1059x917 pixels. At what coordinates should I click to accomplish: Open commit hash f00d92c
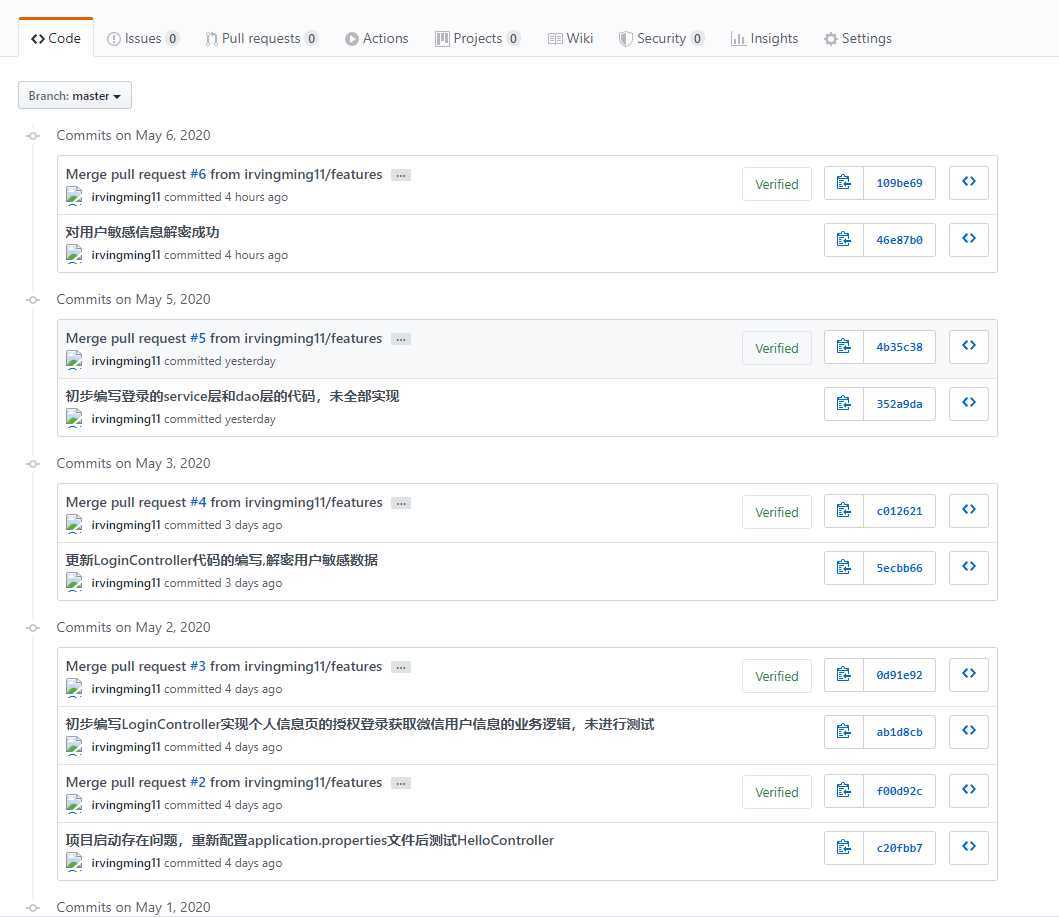(x=900, y=791)
